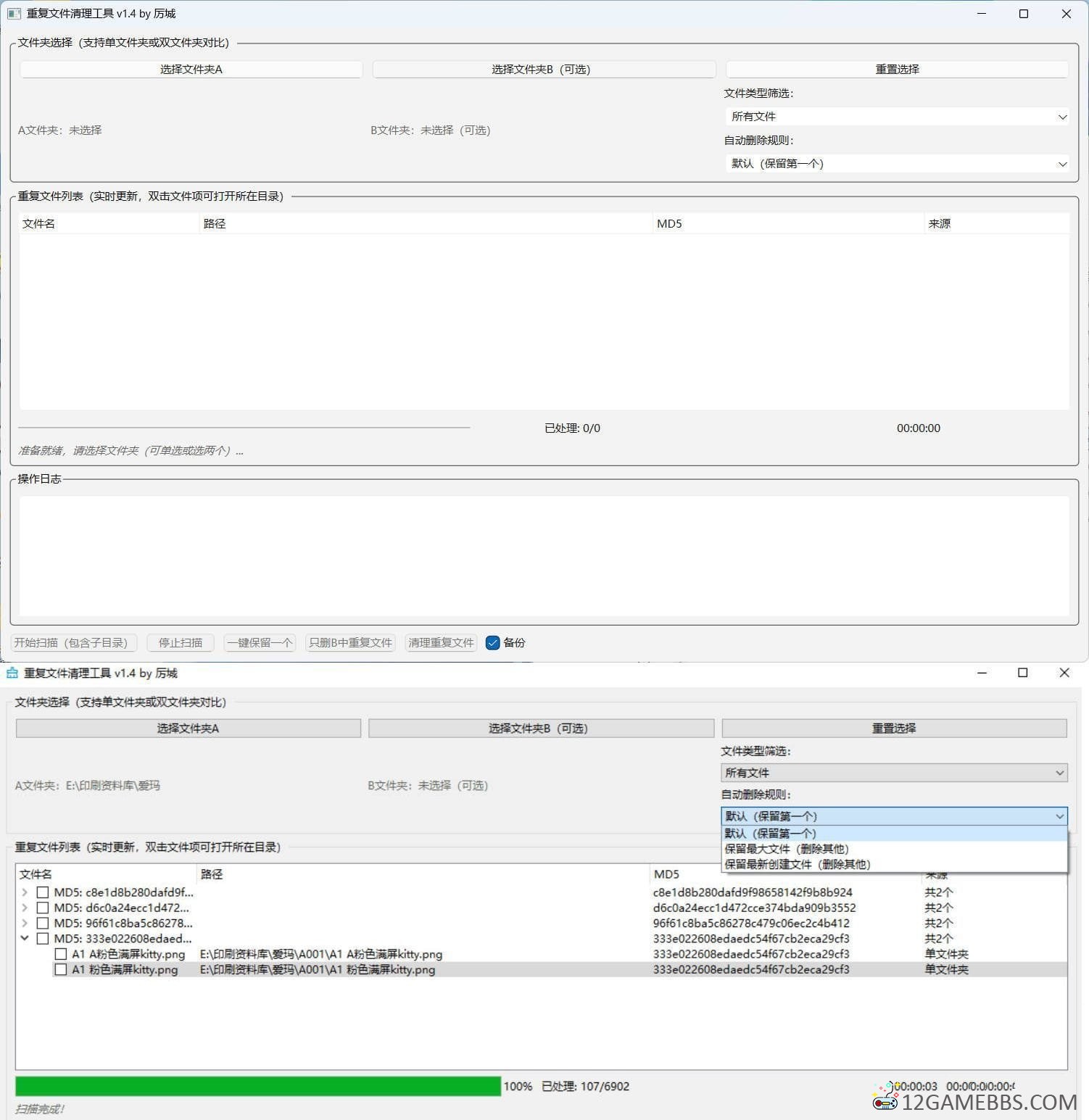The image size is (1089, 1120).
Task: Click 选择文件夹A in the upper window
Action: (x=191, y=70)
